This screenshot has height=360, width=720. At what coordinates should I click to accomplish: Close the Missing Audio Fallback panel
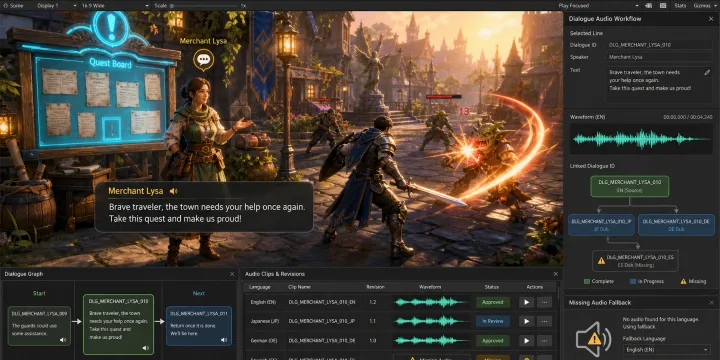(x=711, y=303)
